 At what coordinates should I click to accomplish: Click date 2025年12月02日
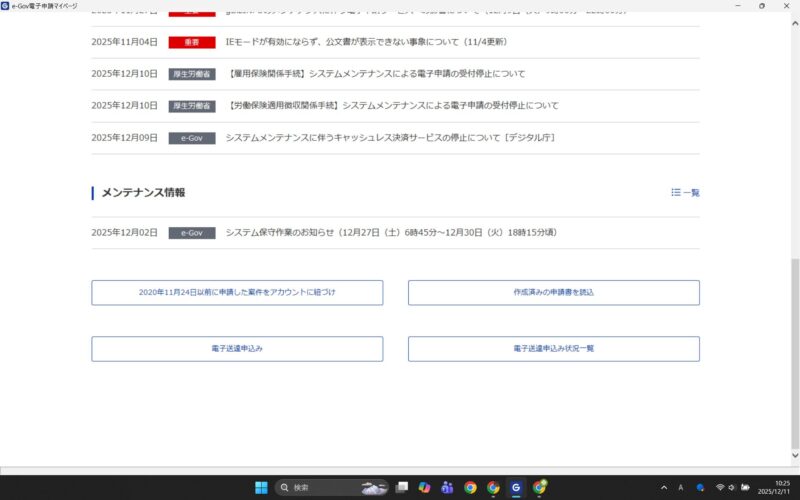pyautogui.click(x=124, y=233)
